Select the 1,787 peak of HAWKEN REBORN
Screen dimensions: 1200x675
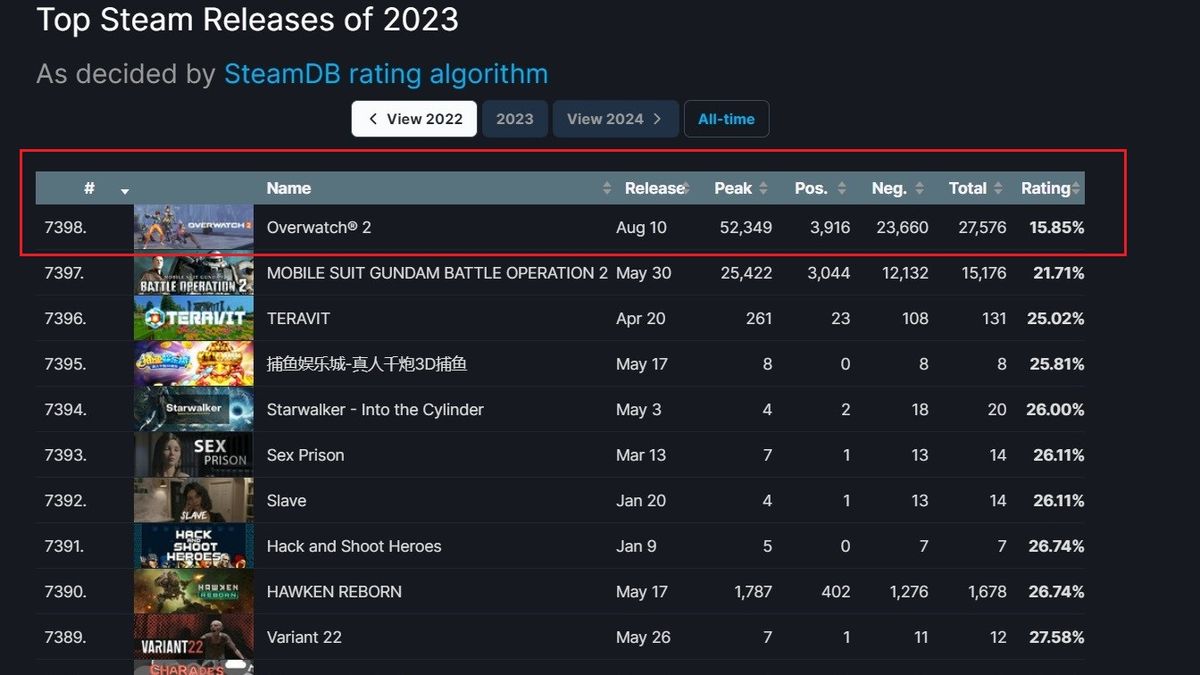point(753,592)
